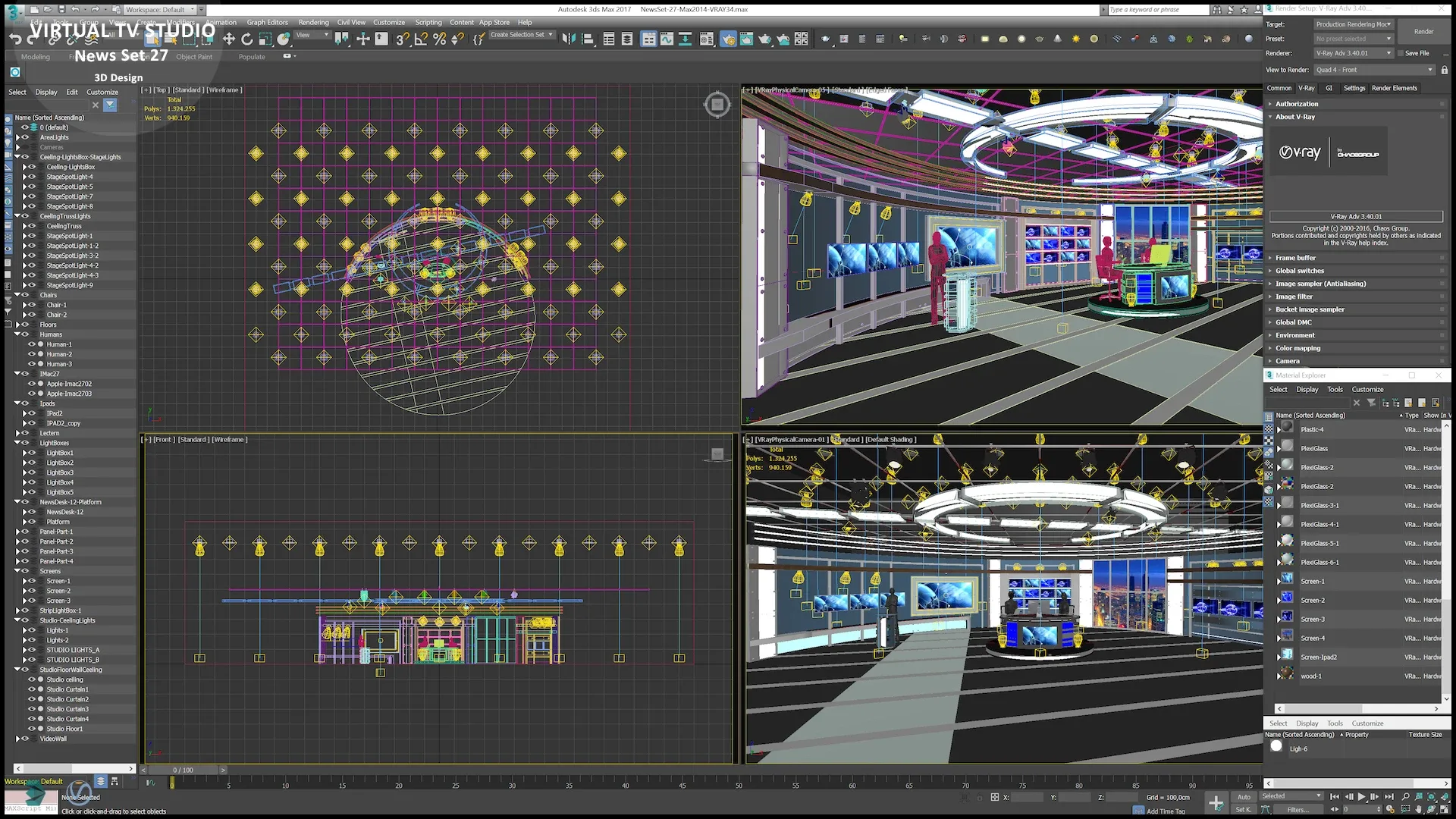Image resolution: width=1456 pixels, height=819 pixels.
Task: Expand the Humans group in outliner
Action: (18, 334)
